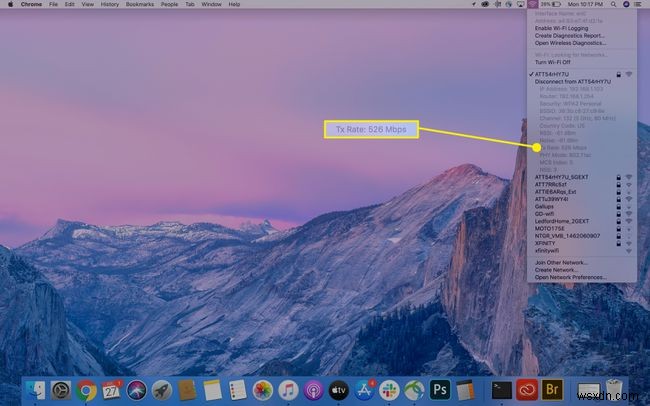Viewport: 650px width, 406px height.
Task: Open the yellow Notes app in dock
Action: point(213,390)
